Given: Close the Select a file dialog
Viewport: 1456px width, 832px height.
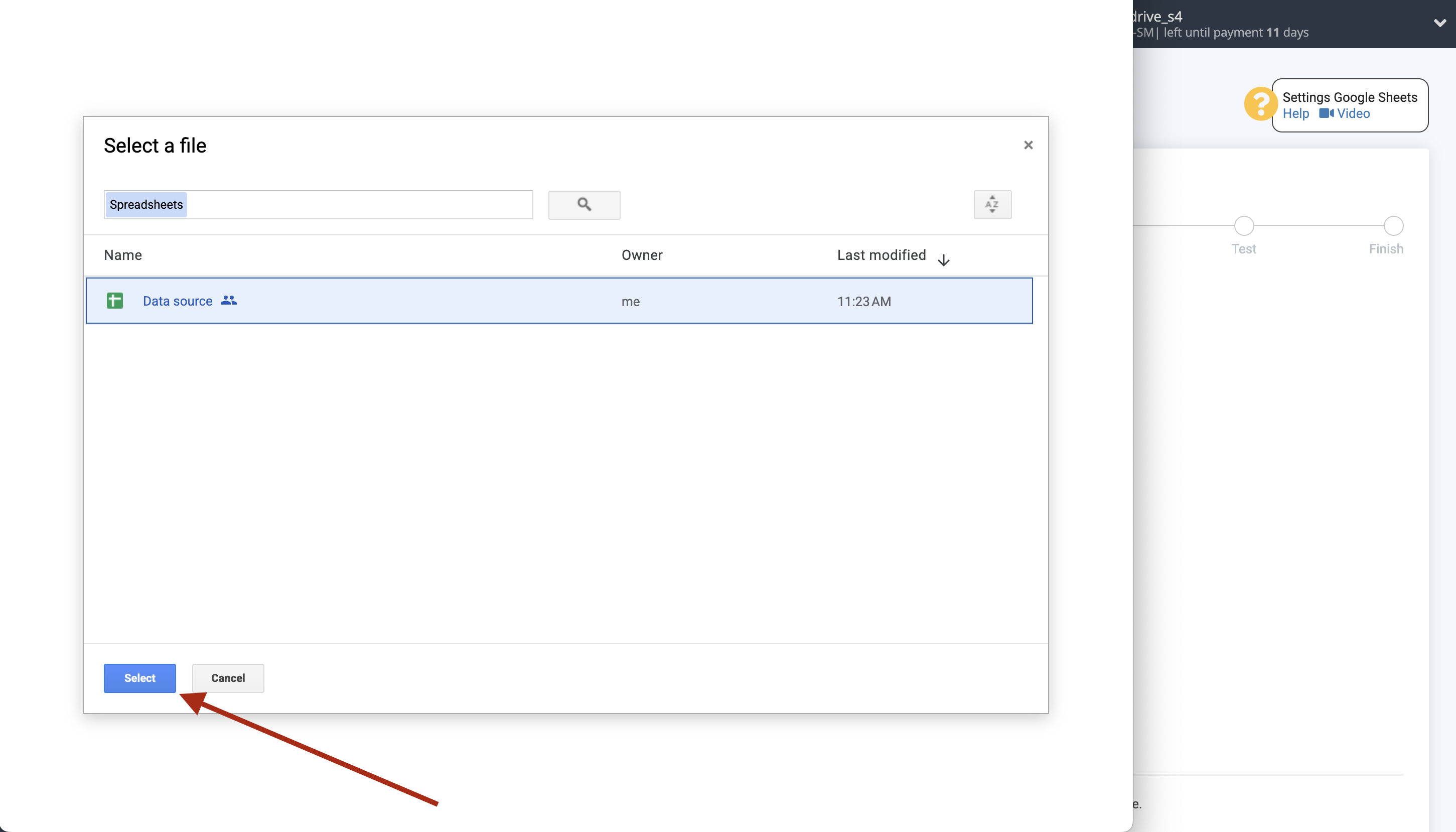Looking at the screenshot, I should point(1028,145).
